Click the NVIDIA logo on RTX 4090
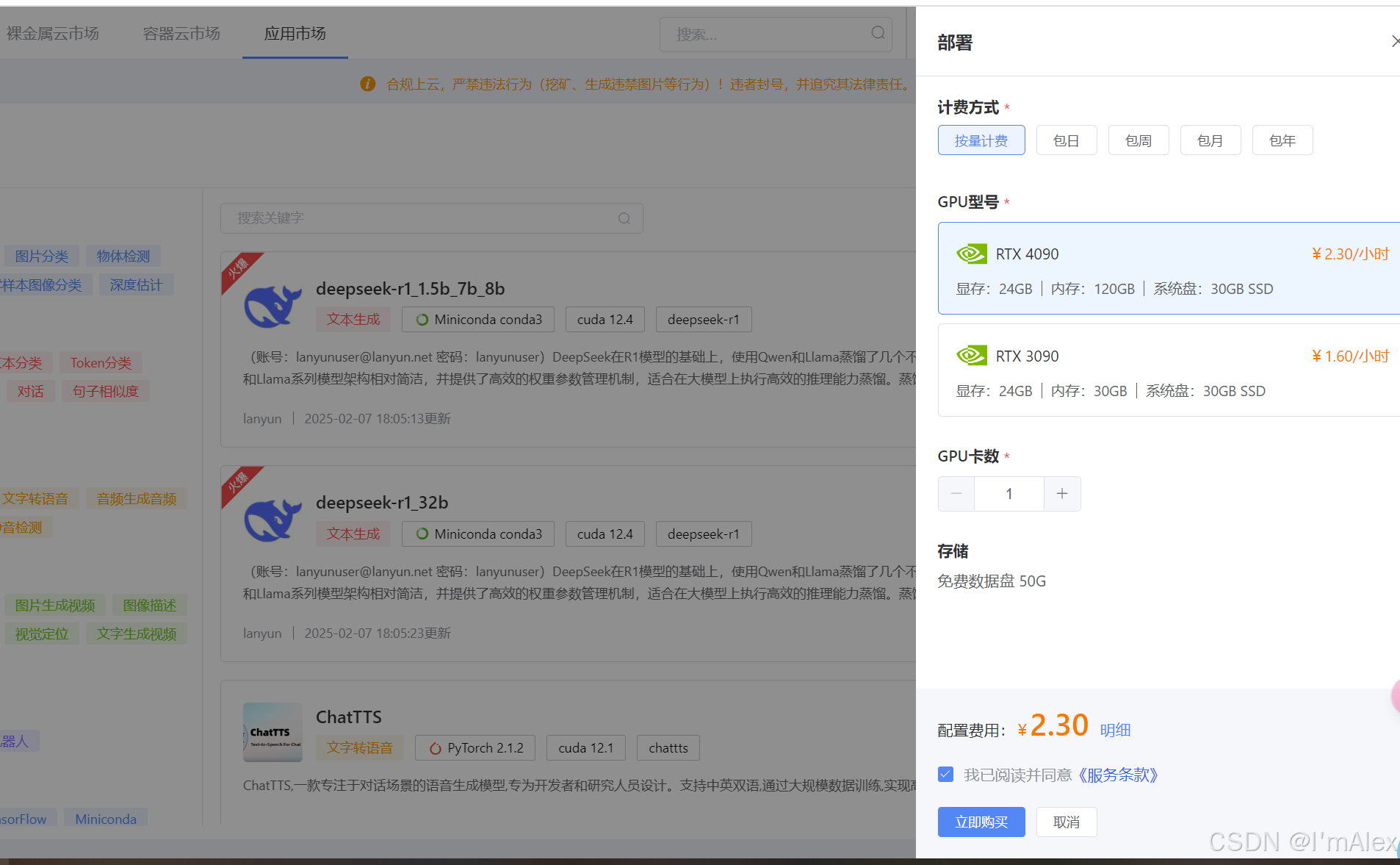 (x=971, y=254)
